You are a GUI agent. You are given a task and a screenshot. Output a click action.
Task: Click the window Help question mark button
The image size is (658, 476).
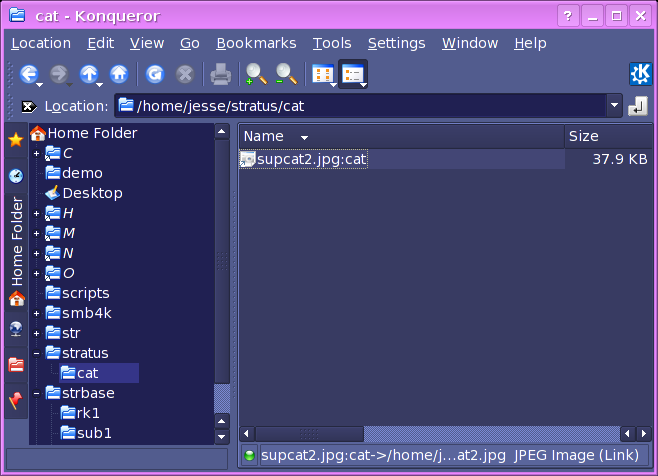568,16
